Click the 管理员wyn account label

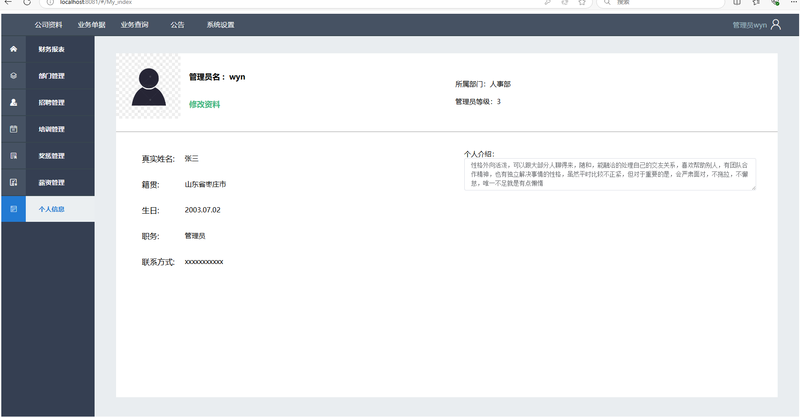point(749,25)
